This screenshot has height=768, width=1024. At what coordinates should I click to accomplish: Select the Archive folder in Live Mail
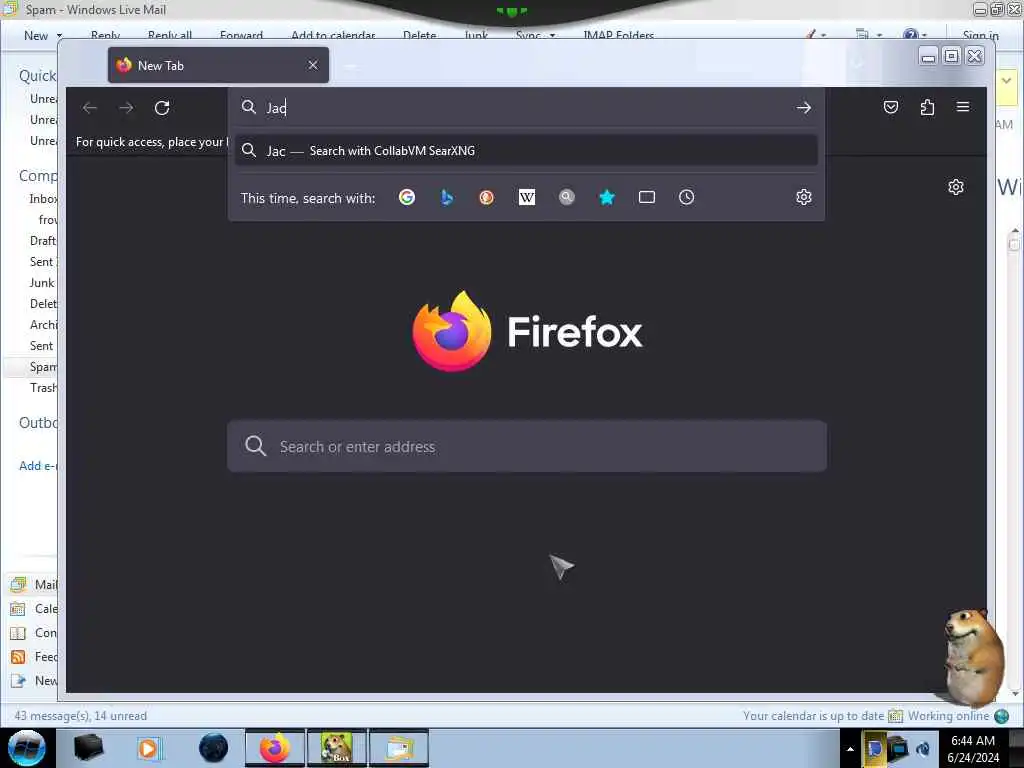(x=43, y=325)
